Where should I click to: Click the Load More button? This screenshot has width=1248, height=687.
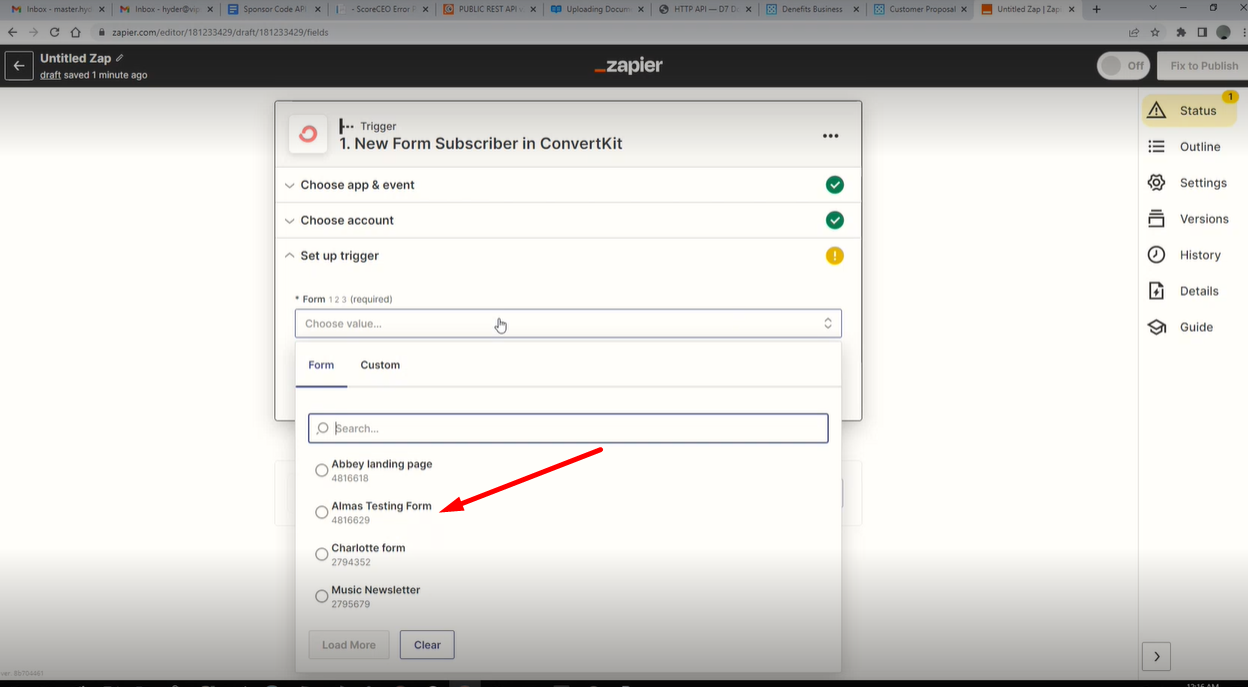pyautogui.click(x=349, y=645)
